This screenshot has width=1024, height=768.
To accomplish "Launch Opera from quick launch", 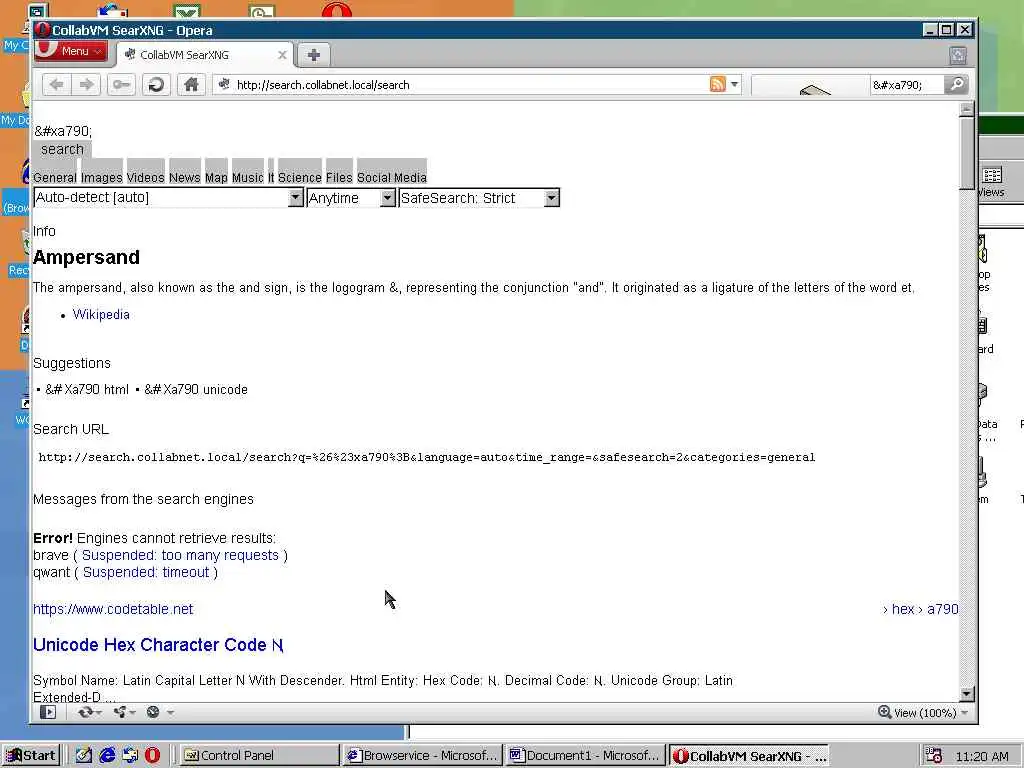I will point(152,756).
